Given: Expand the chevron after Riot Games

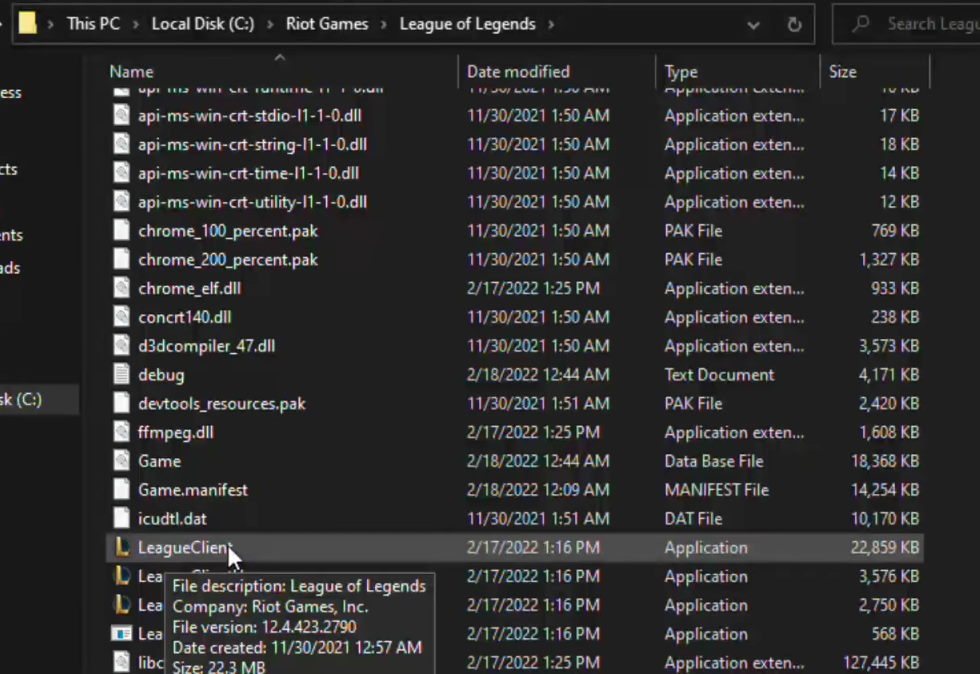Looking at the screenshot, I should [x=384, y=24].
